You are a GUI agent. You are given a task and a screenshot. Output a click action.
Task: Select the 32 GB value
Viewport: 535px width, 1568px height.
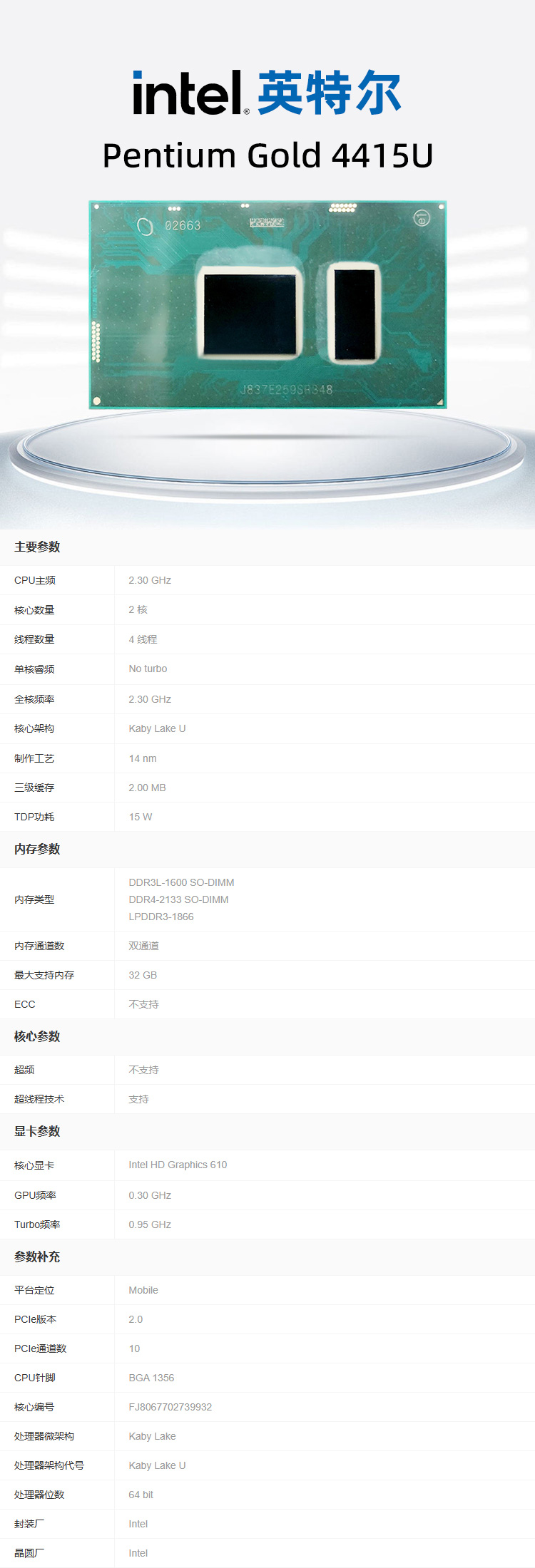tap(143, 975)
